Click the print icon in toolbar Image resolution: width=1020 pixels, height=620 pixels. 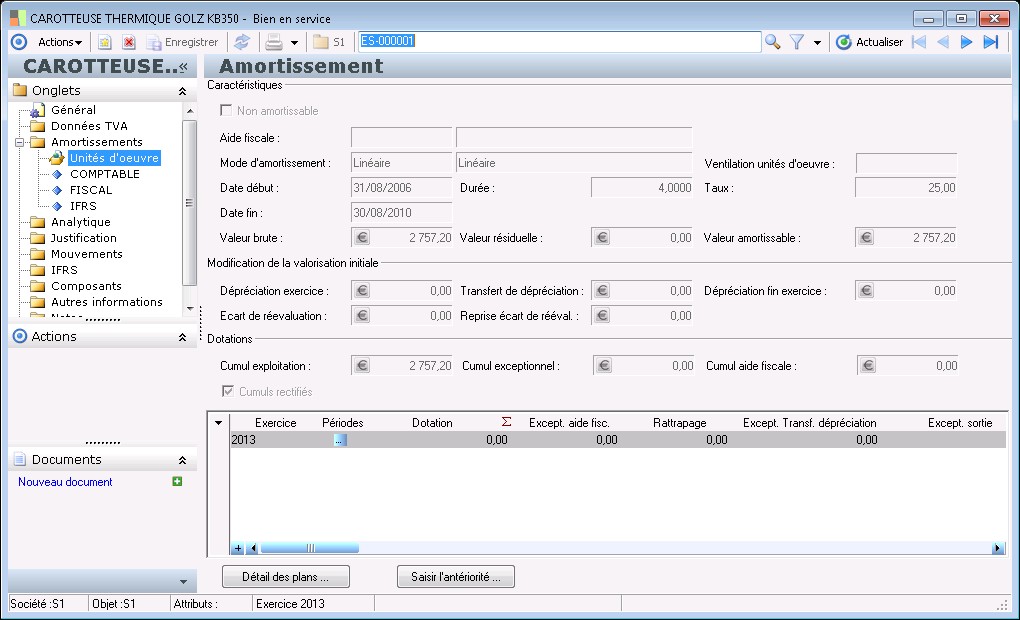point(273,42)
